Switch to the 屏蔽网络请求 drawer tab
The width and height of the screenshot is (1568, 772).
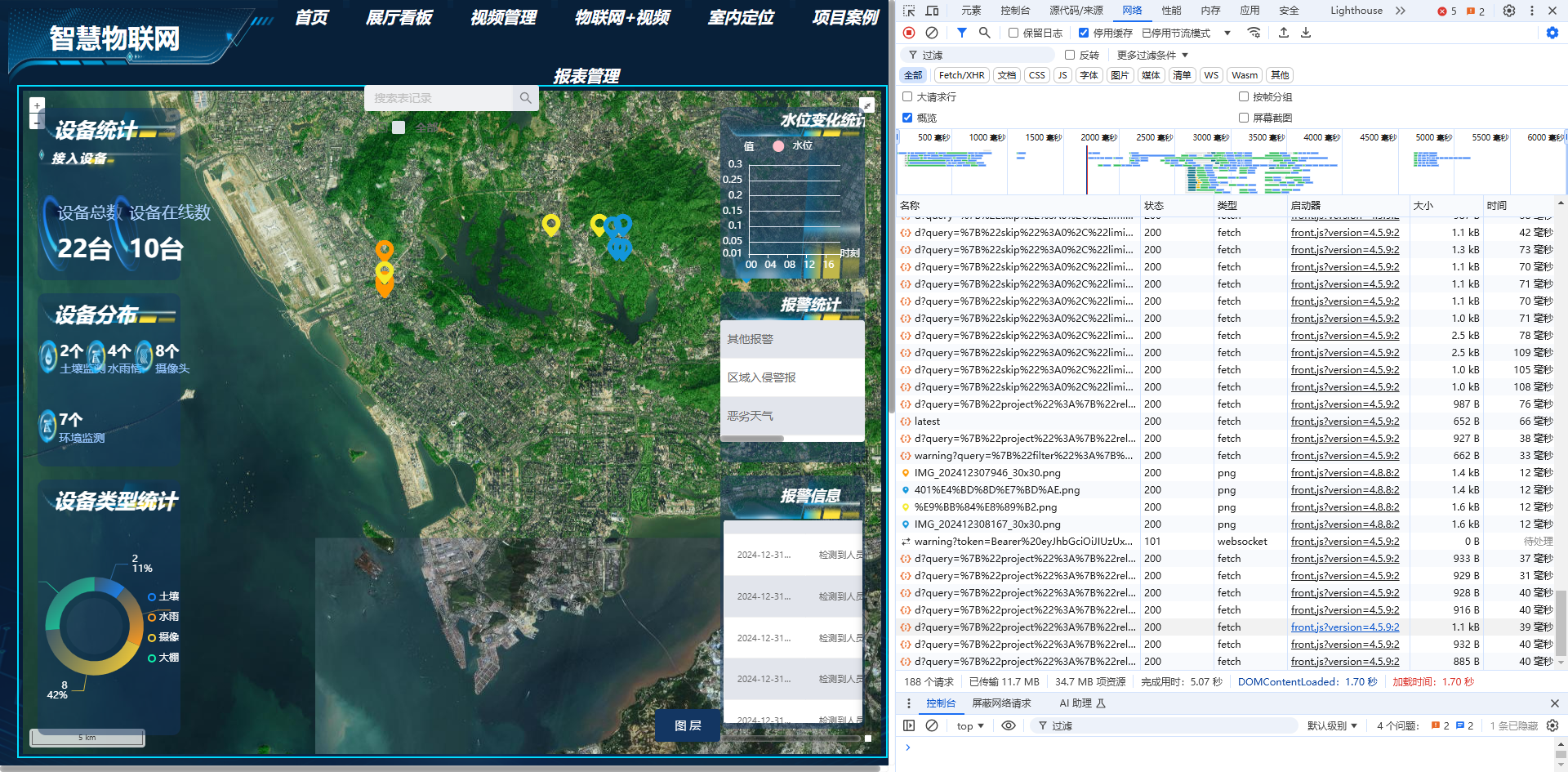1001,703
